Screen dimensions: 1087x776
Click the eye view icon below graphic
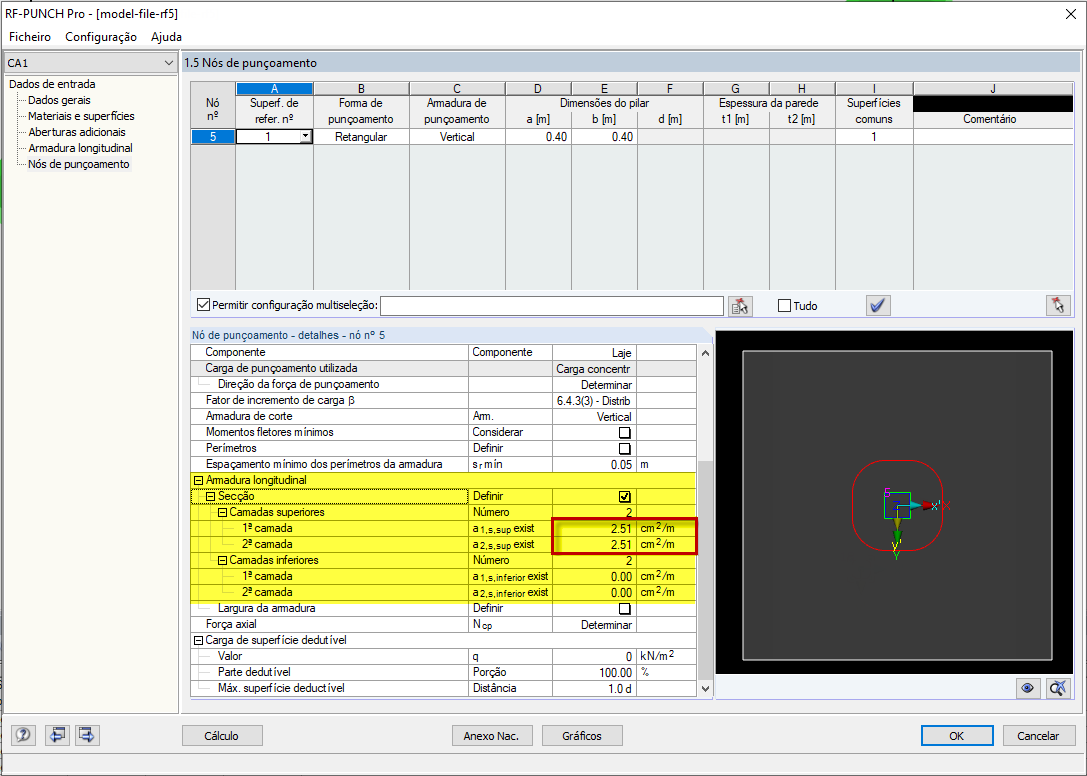point(1027,688)
